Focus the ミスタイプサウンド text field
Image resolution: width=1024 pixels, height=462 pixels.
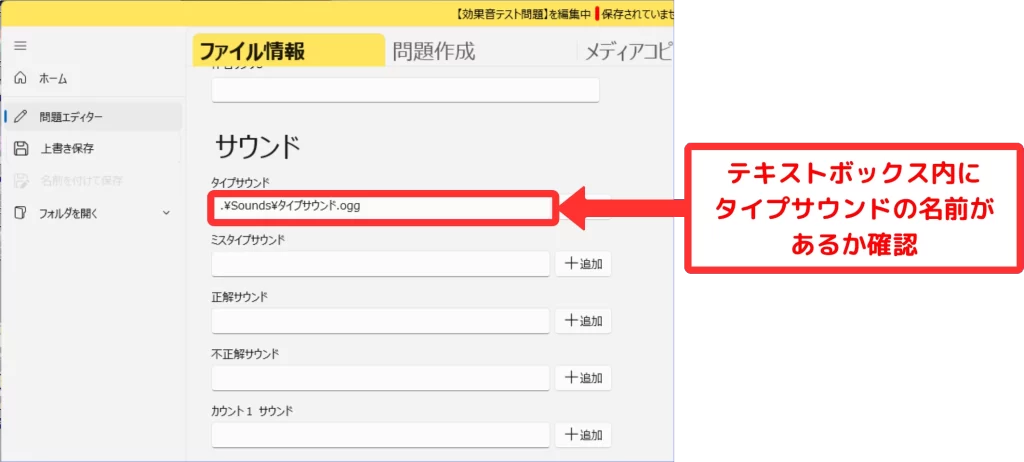[381, 264]
